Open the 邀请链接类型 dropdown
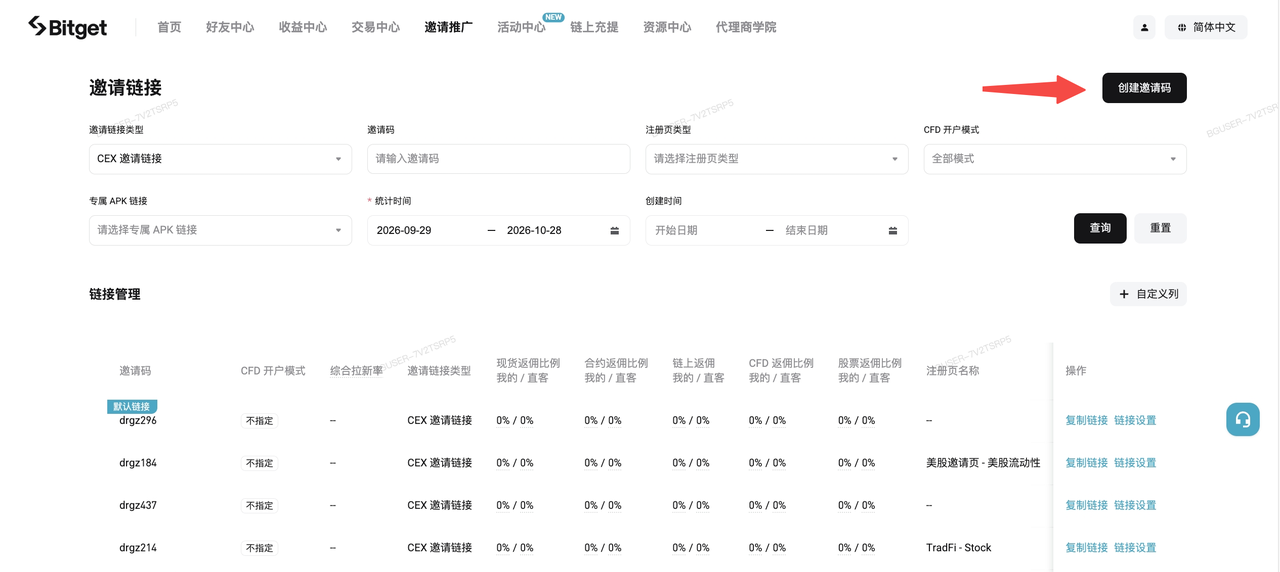The height and width of the screenshot is (572, 1280). [x=220, y=159]
